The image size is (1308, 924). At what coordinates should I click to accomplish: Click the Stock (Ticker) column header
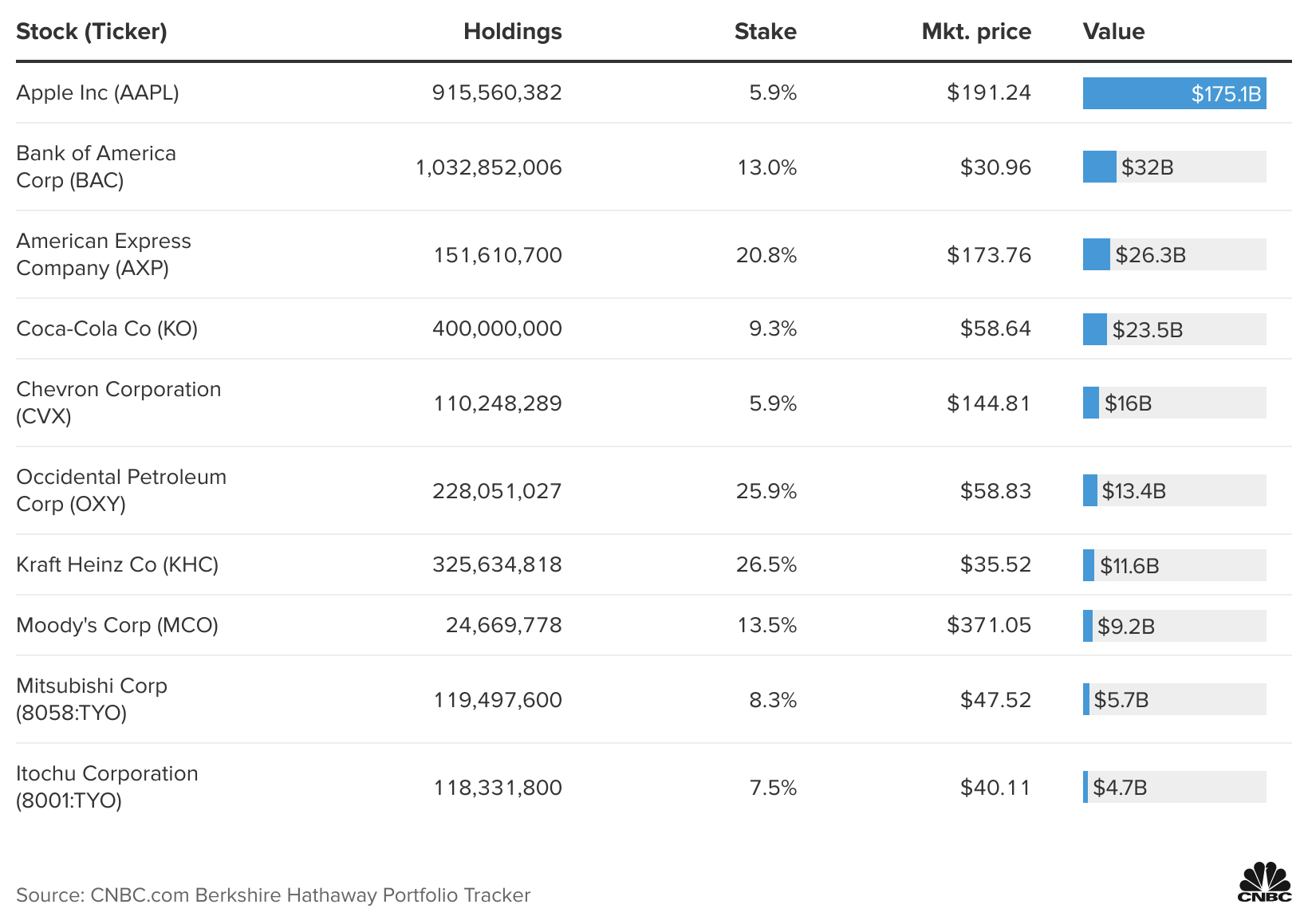coord(92,32)
